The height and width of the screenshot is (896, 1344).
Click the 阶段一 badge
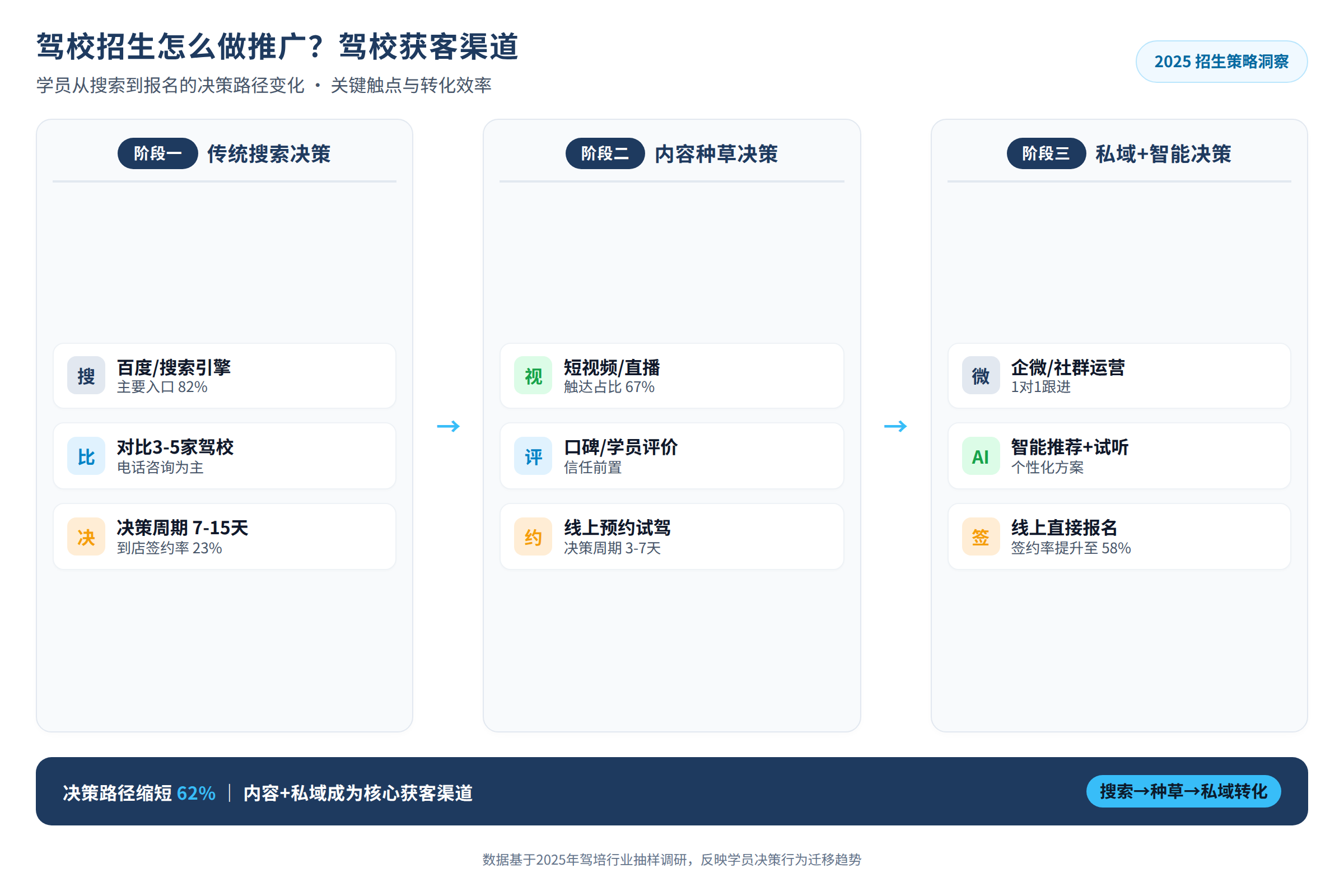pyautogui.click(x=158, y=153)
